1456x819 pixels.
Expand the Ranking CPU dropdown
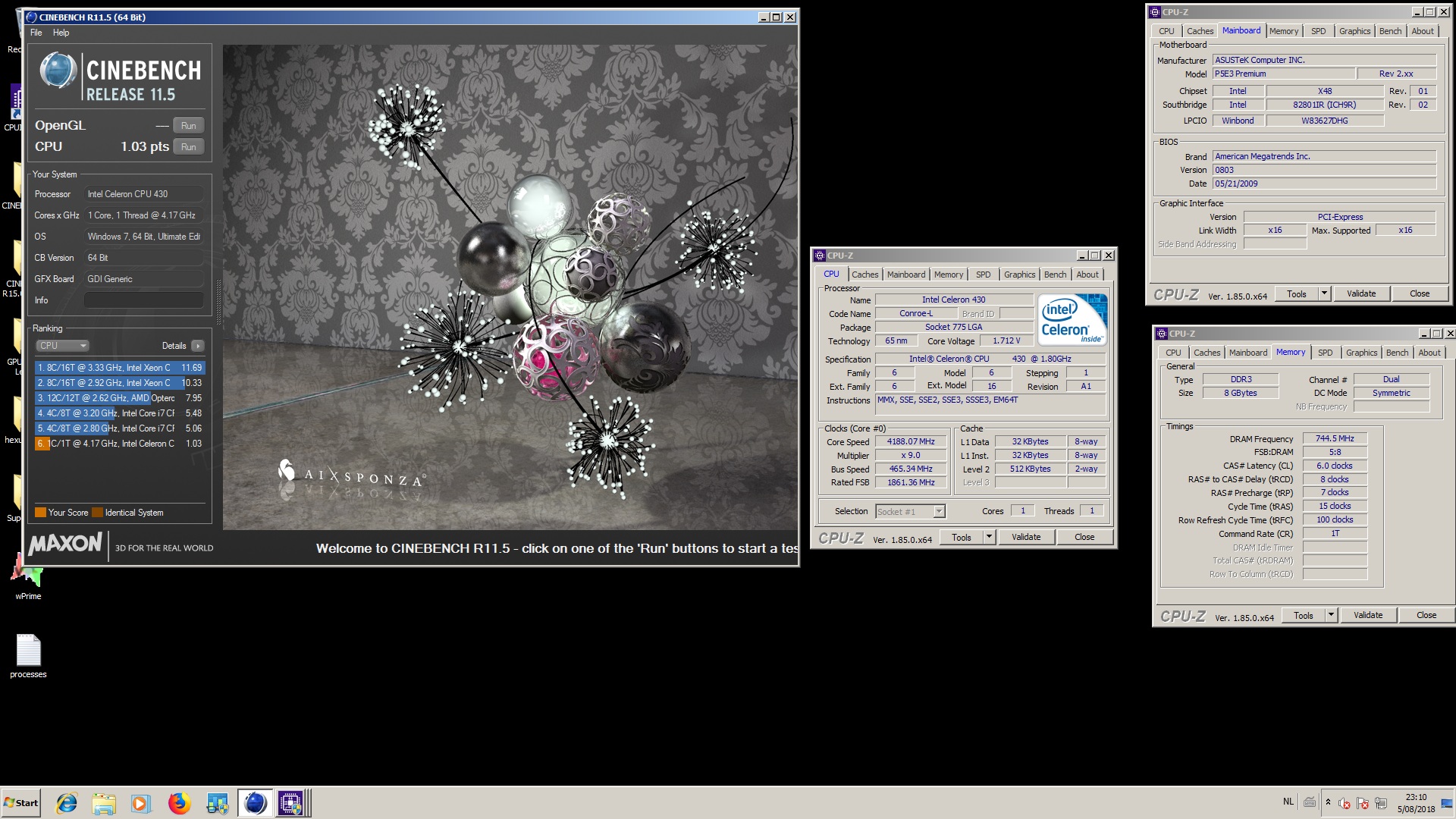63,346
